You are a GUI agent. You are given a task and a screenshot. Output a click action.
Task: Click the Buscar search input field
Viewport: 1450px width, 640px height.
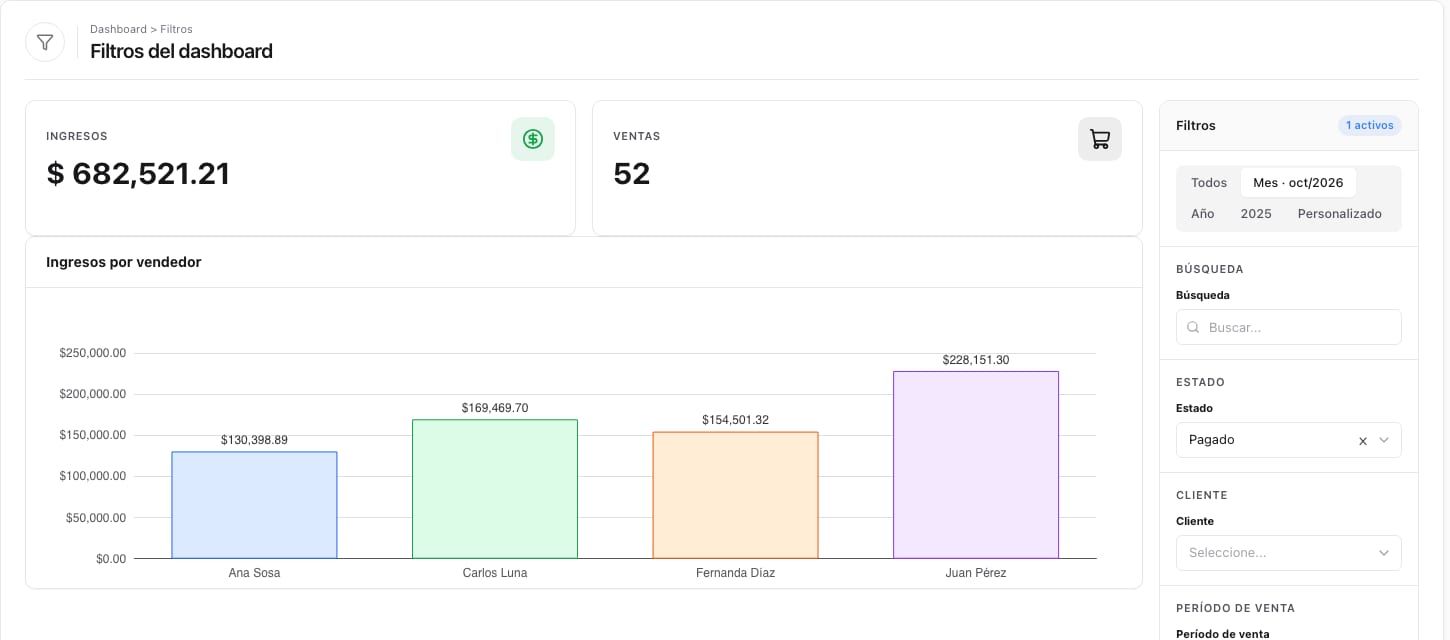point(1288,327)
